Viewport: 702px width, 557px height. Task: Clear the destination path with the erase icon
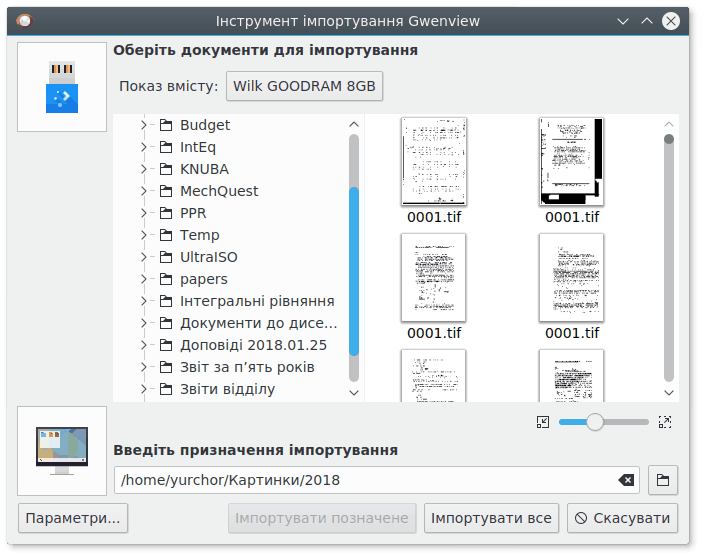click(x=626, y=480)
